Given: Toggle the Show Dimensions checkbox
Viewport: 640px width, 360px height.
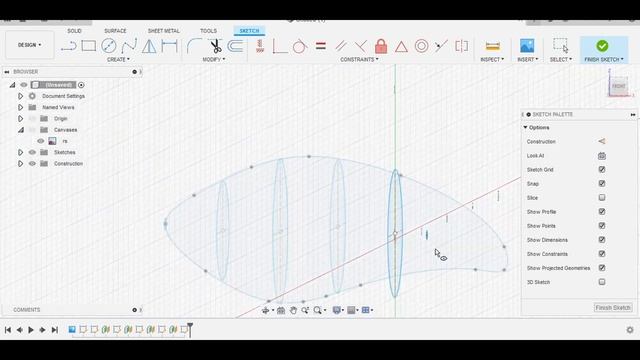Looking at the screenshot, I should point(602,240).
